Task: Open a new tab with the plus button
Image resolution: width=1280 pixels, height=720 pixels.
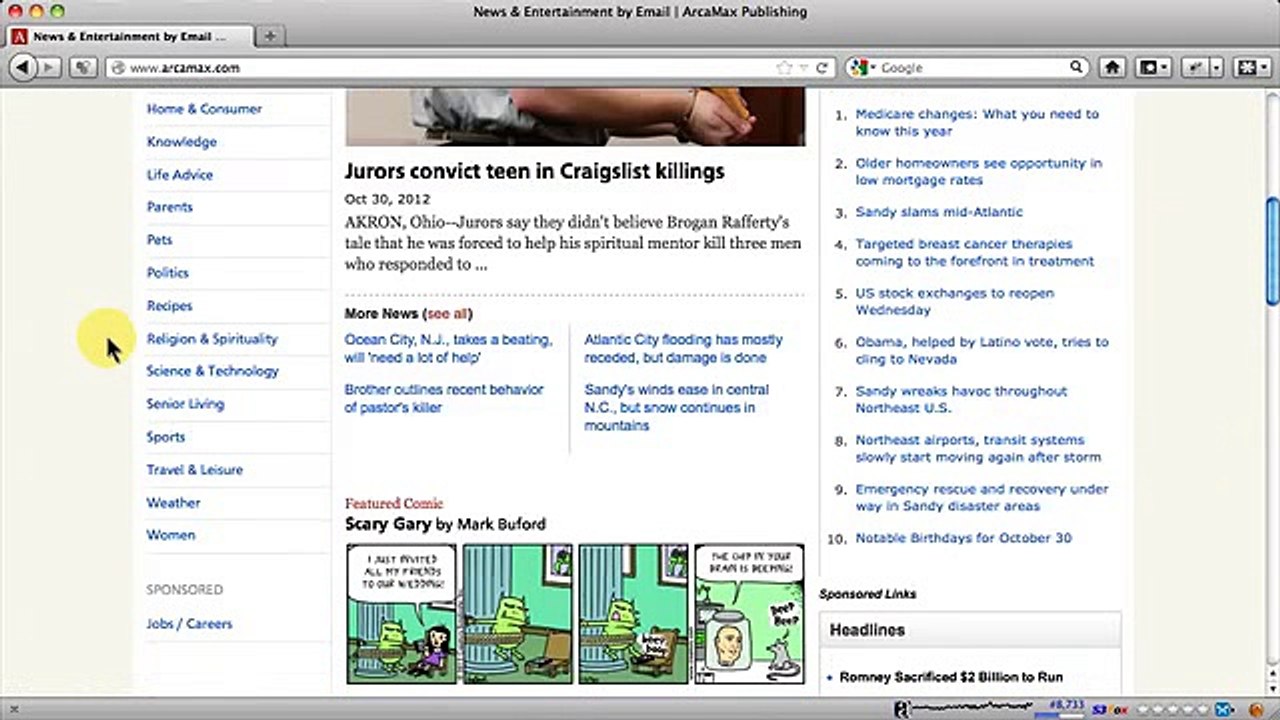Action: coord(269,36)
